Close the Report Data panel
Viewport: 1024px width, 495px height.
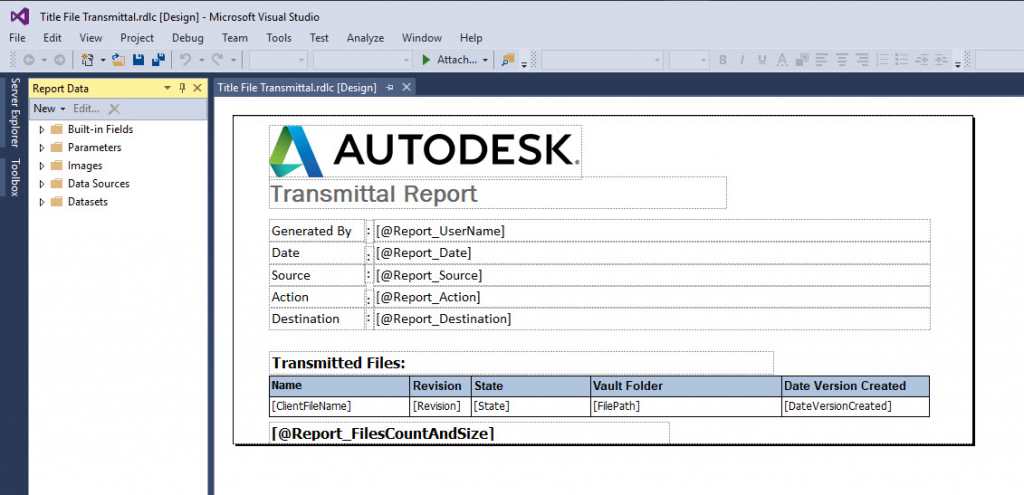point(197,88)
